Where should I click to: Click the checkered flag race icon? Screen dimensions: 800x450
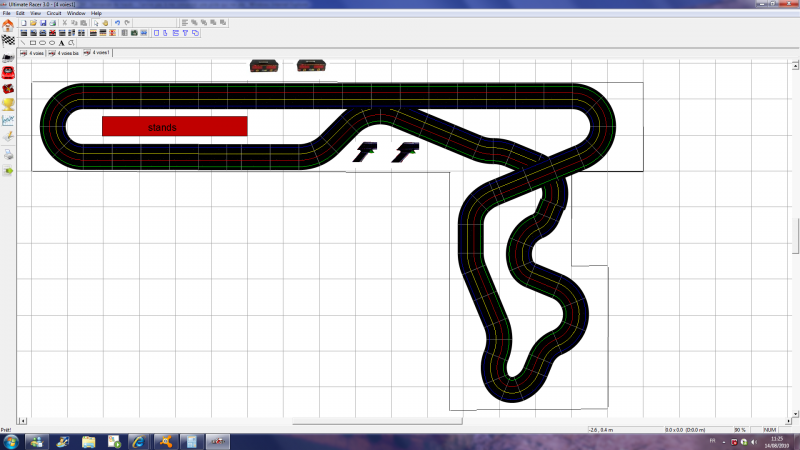[x=8, y=40]
